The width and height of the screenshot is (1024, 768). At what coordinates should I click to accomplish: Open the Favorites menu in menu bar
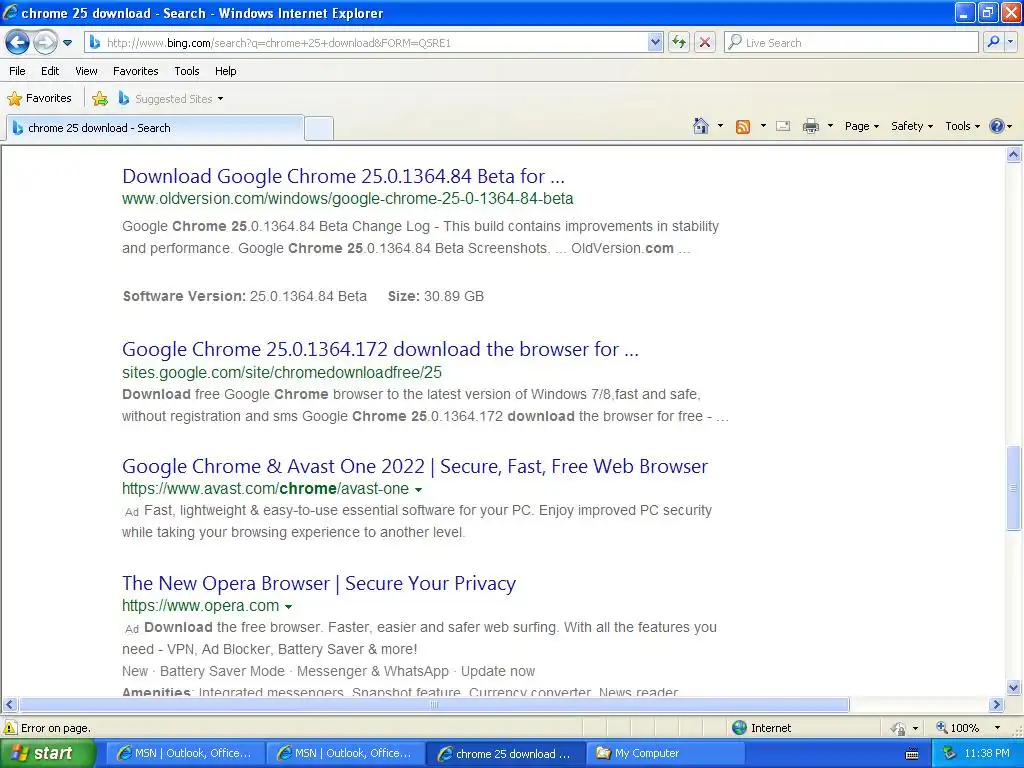(x=135, y=71)
